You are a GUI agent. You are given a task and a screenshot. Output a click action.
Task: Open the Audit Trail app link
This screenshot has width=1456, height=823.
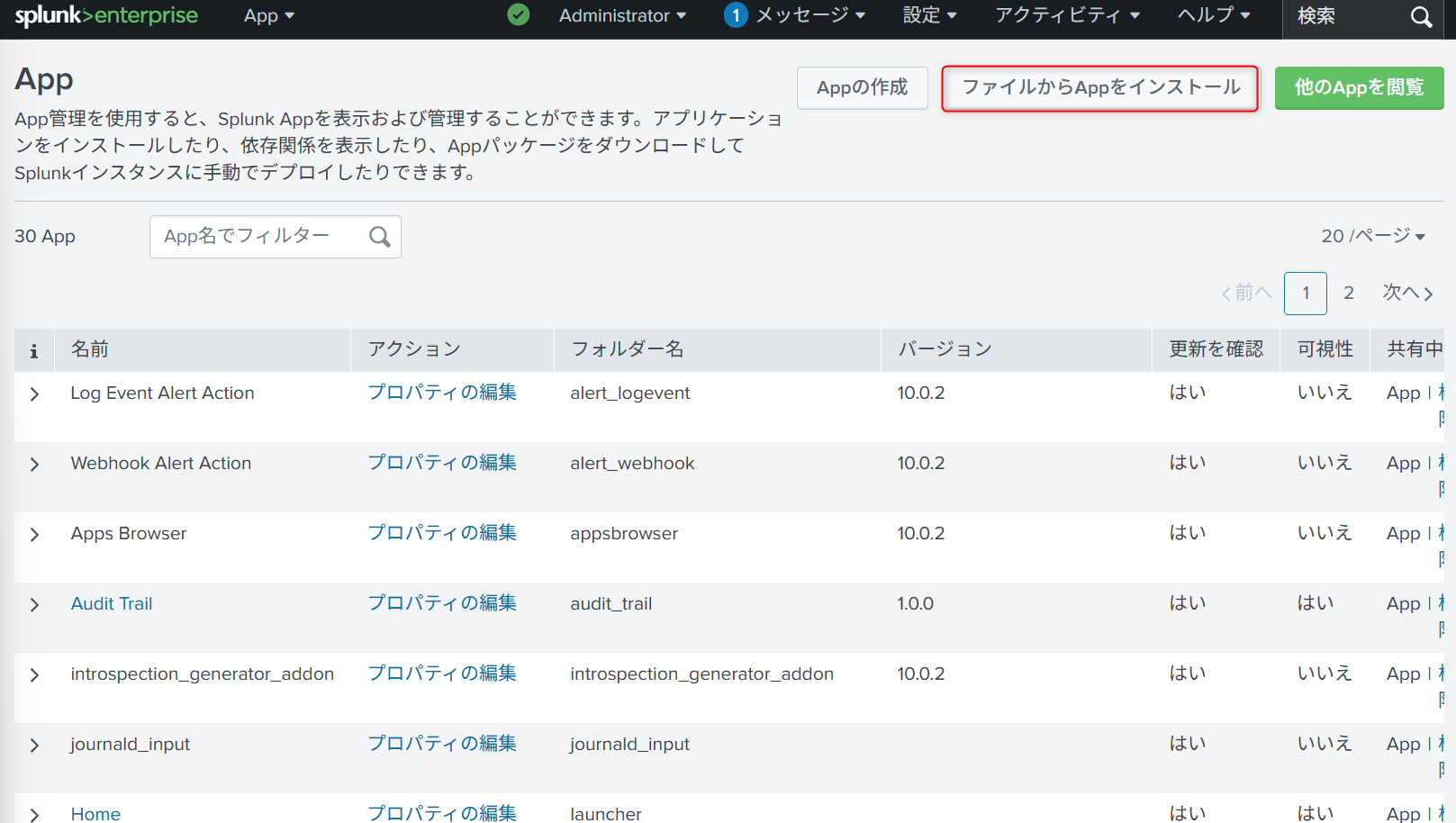[112, 604]
